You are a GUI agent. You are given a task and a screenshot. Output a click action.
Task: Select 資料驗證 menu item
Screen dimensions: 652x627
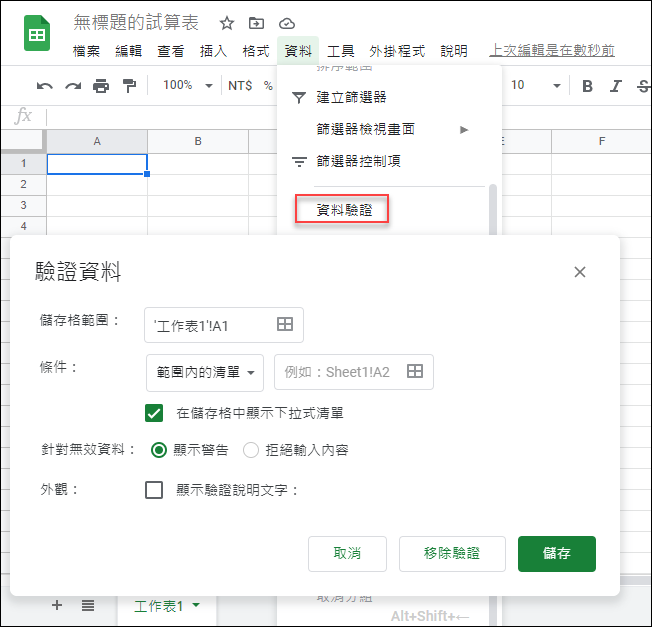coord(344,210)
